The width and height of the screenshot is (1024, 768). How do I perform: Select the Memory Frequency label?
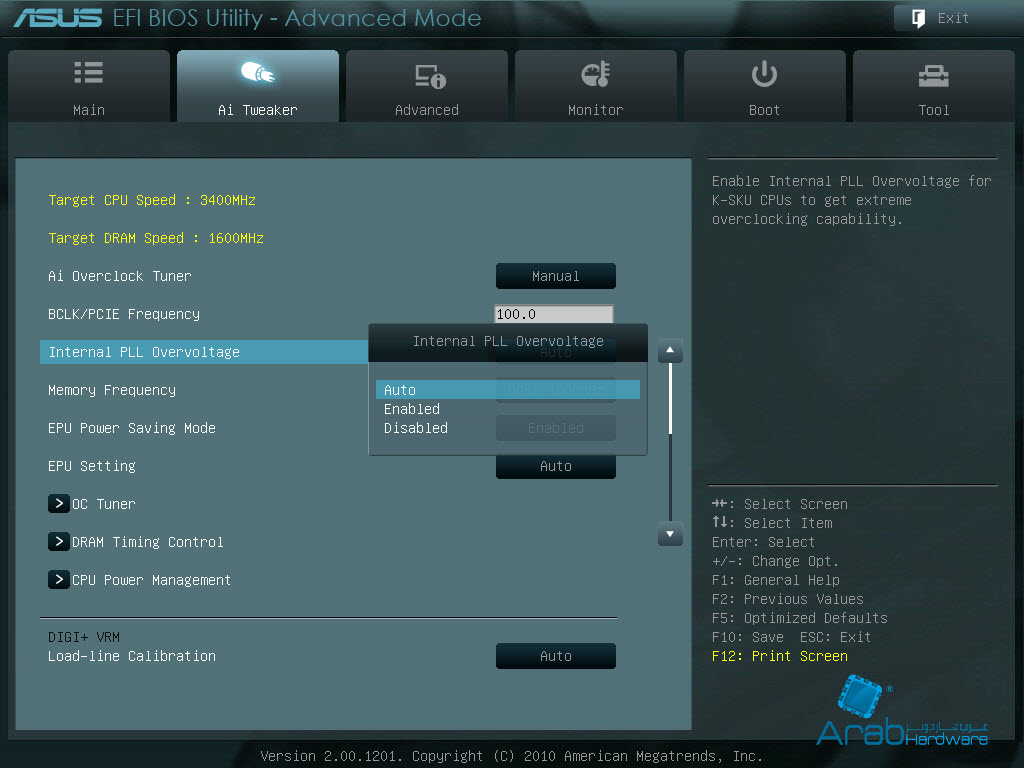click(x=112, y=390)
